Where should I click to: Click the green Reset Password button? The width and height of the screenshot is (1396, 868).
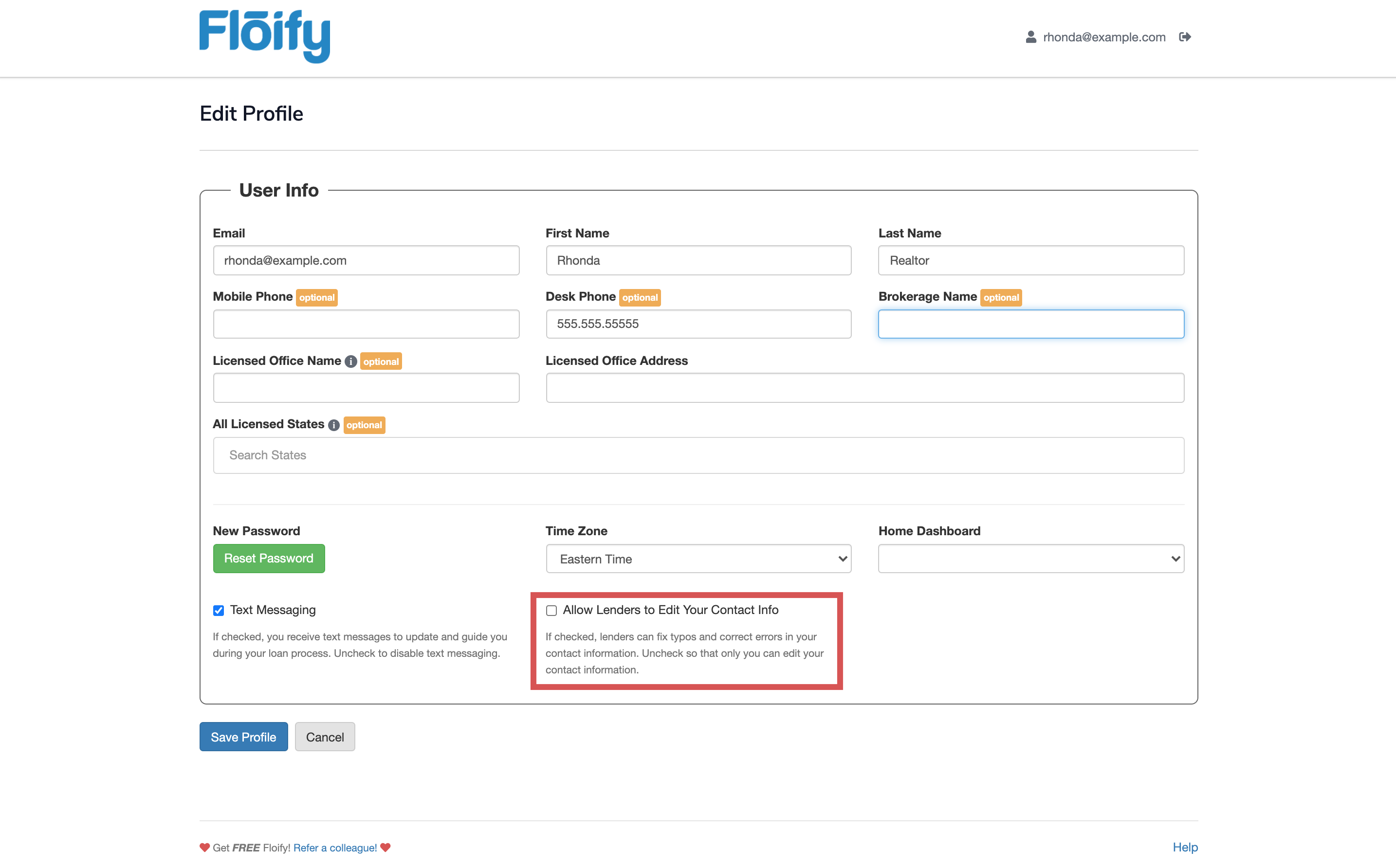coord(269,559)
